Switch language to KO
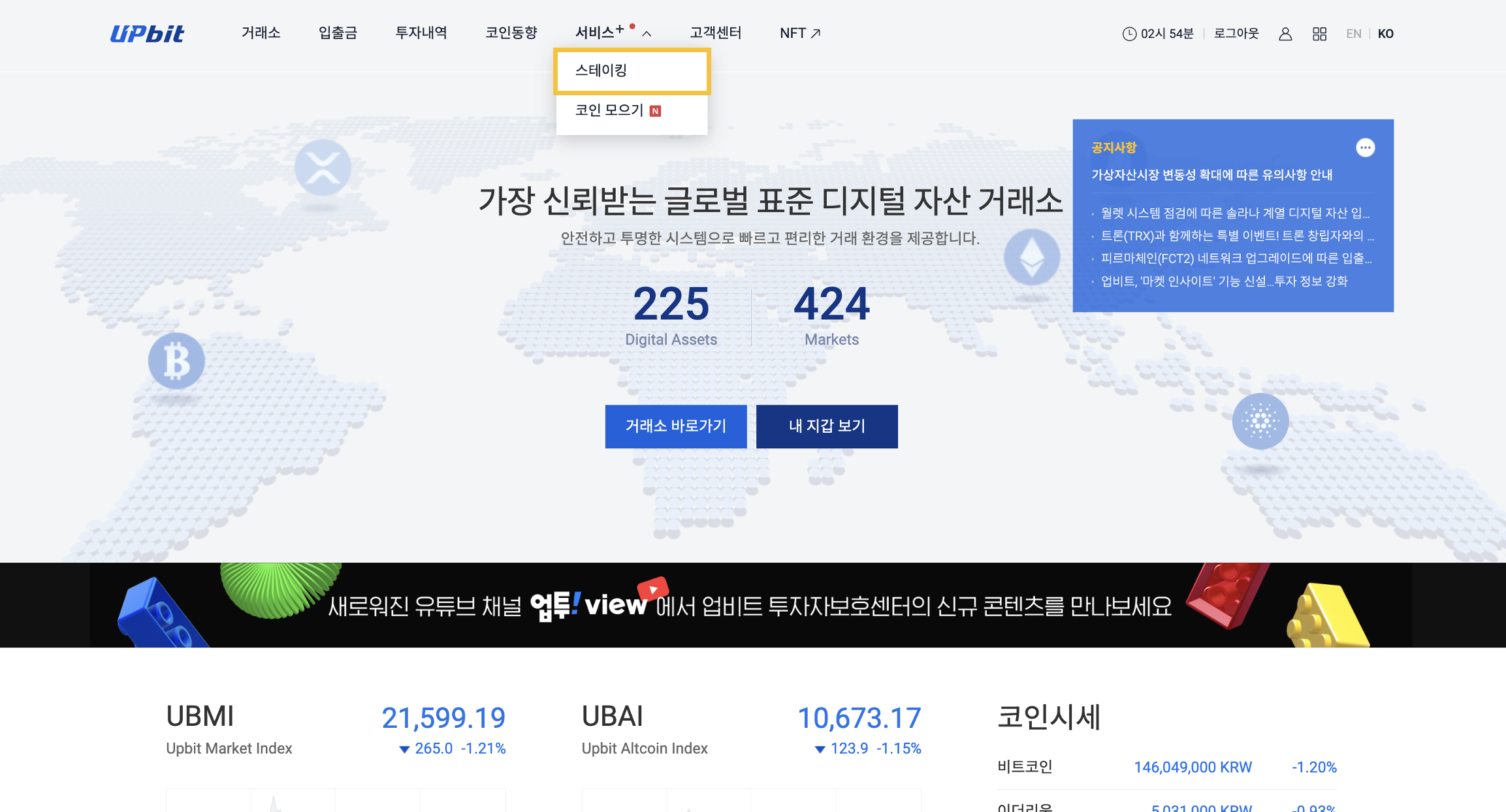The width and height of the screenshot is (1506, 812). (x=1385, y=34)
